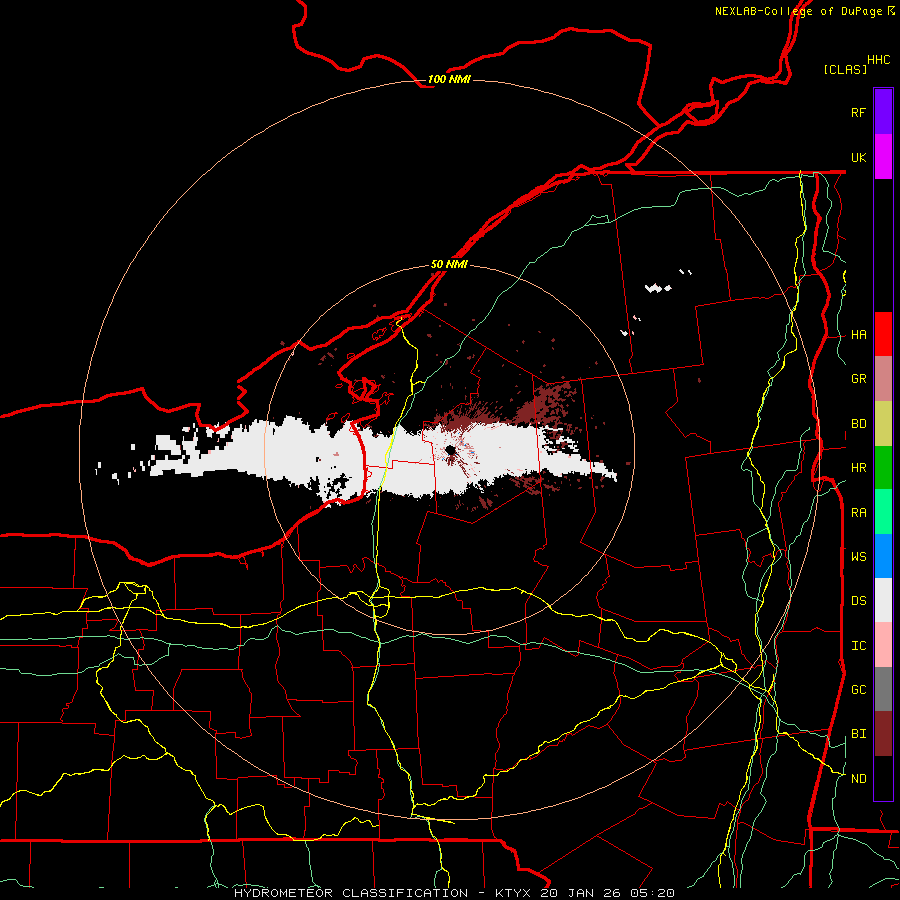
Task: Select the GR salmon legend swatch
Action: [x=883, y=379]
